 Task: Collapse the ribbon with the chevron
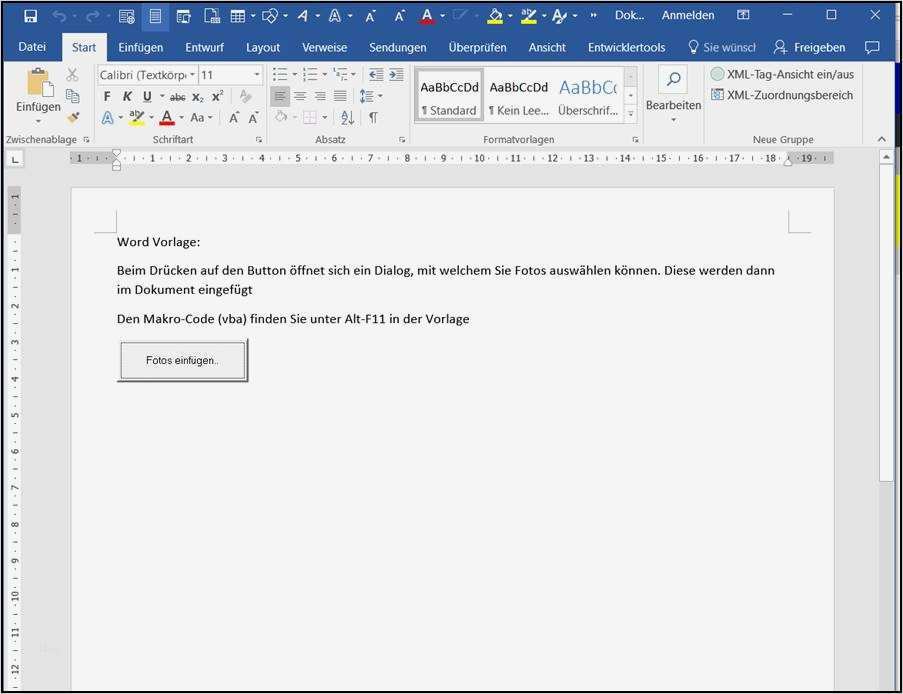pos(882,139)
